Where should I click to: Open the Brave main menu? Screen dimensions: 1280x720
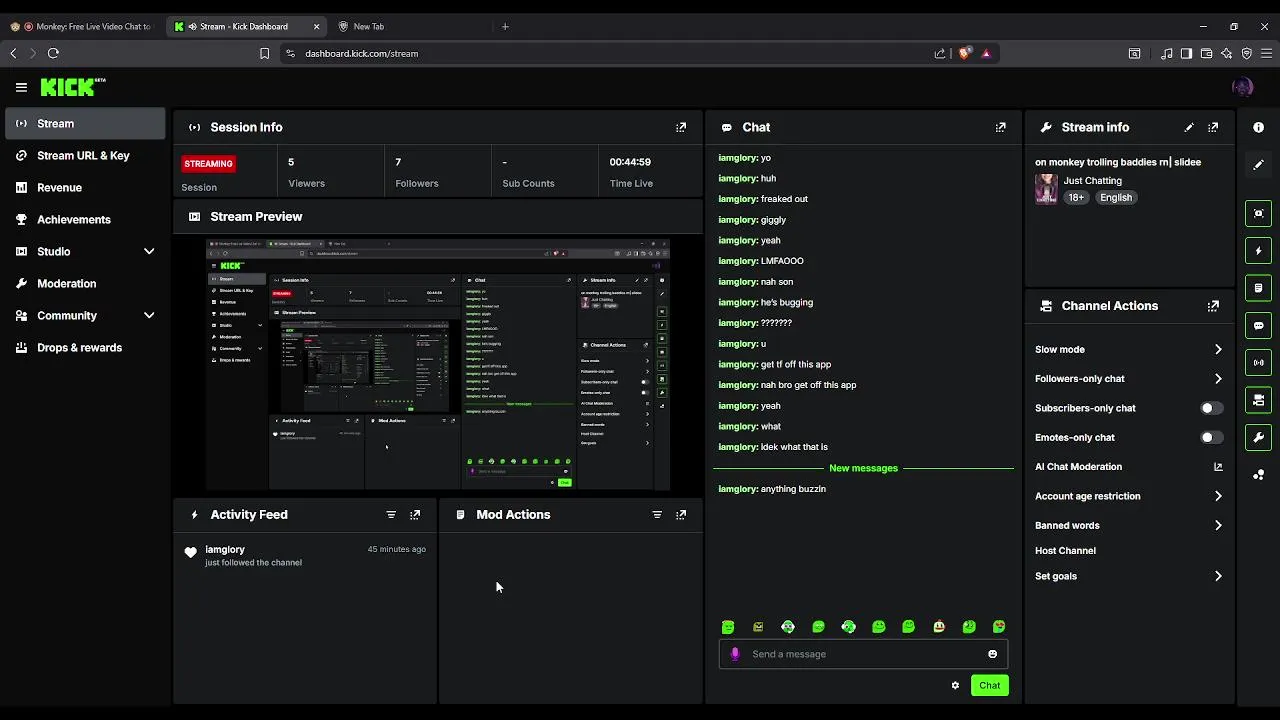click(1266, 53)
